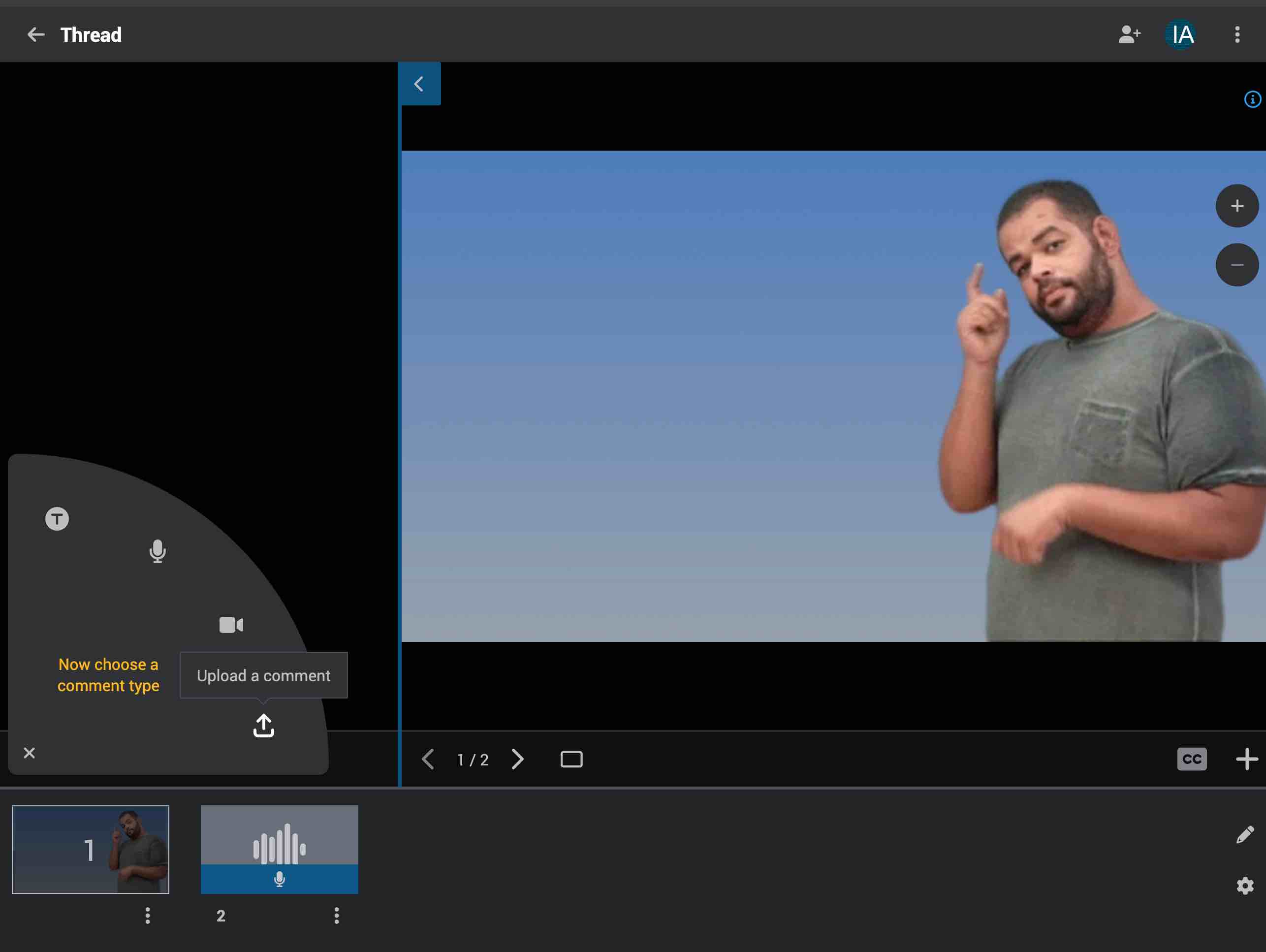Select the text comment type
This screenshot has width=1266, height=952.
click(x=56, y=519)
